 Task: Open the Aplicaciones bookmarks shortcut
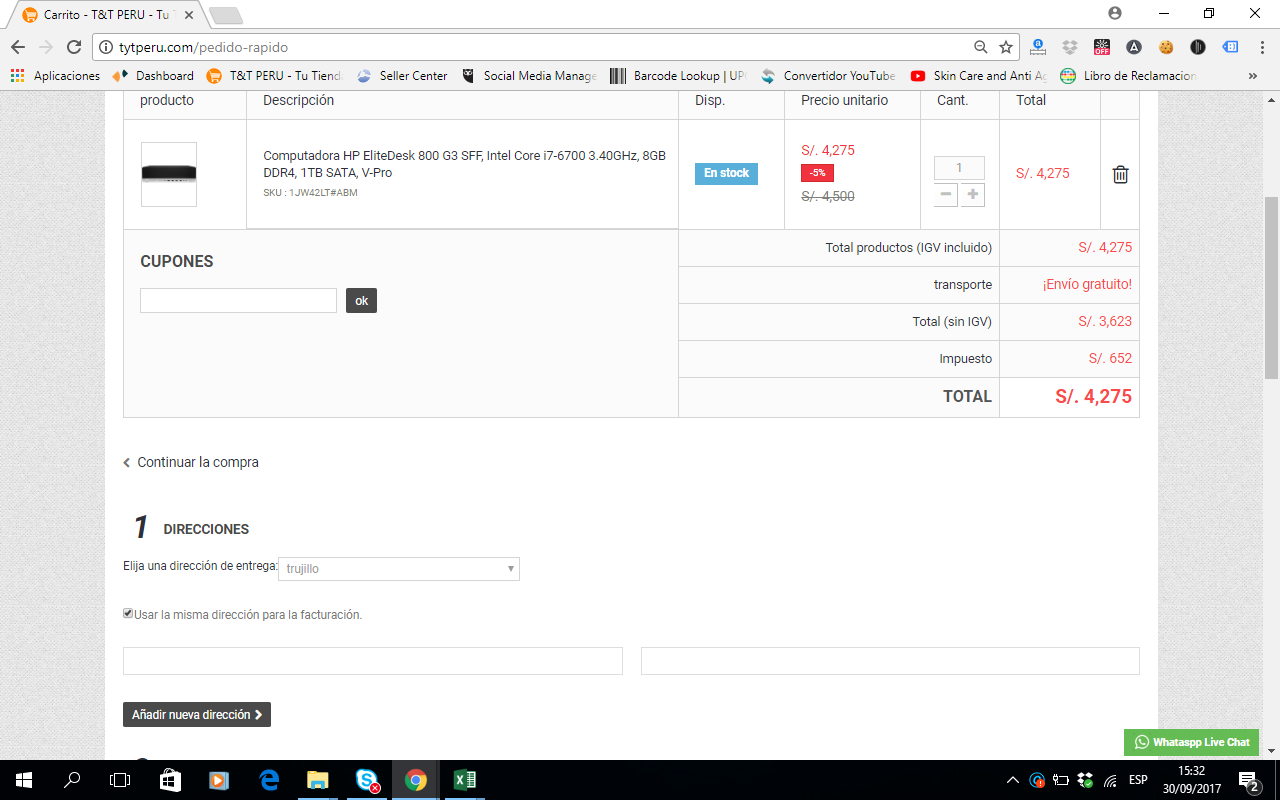[56, 76]
